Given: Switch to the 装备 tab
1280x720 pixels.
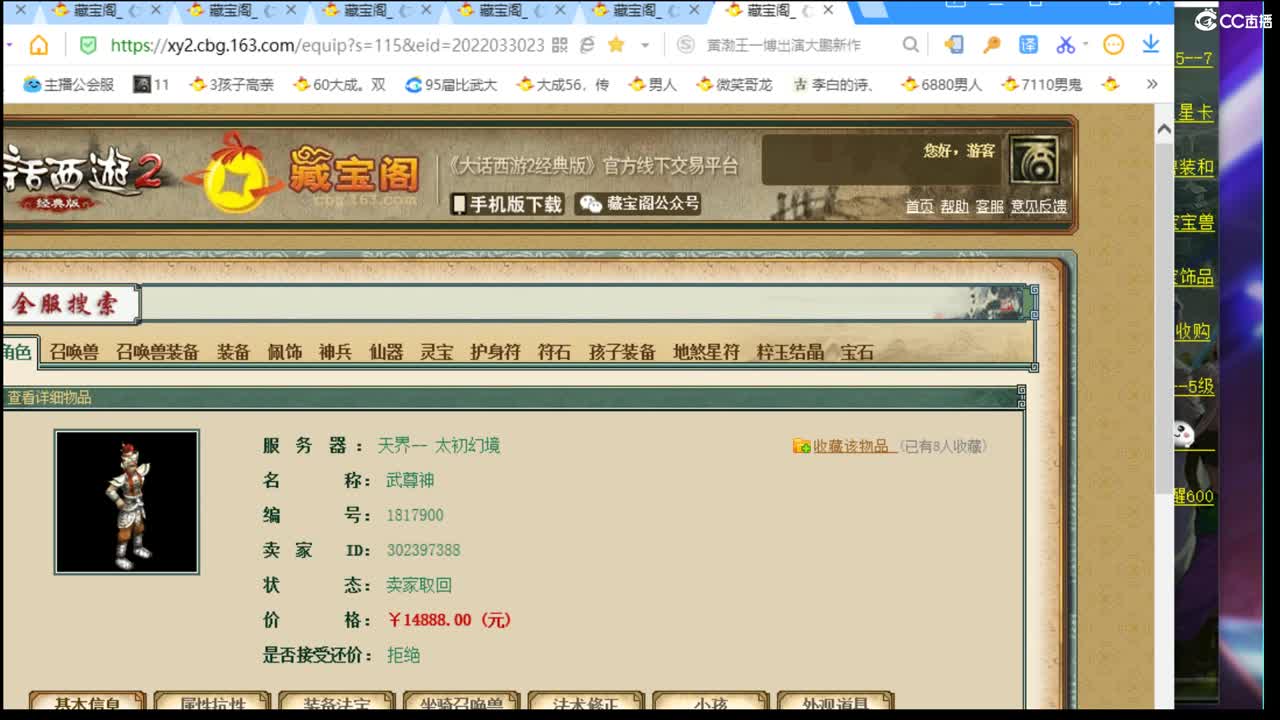Looking at the screenshot, I should [x=233, y=352].
